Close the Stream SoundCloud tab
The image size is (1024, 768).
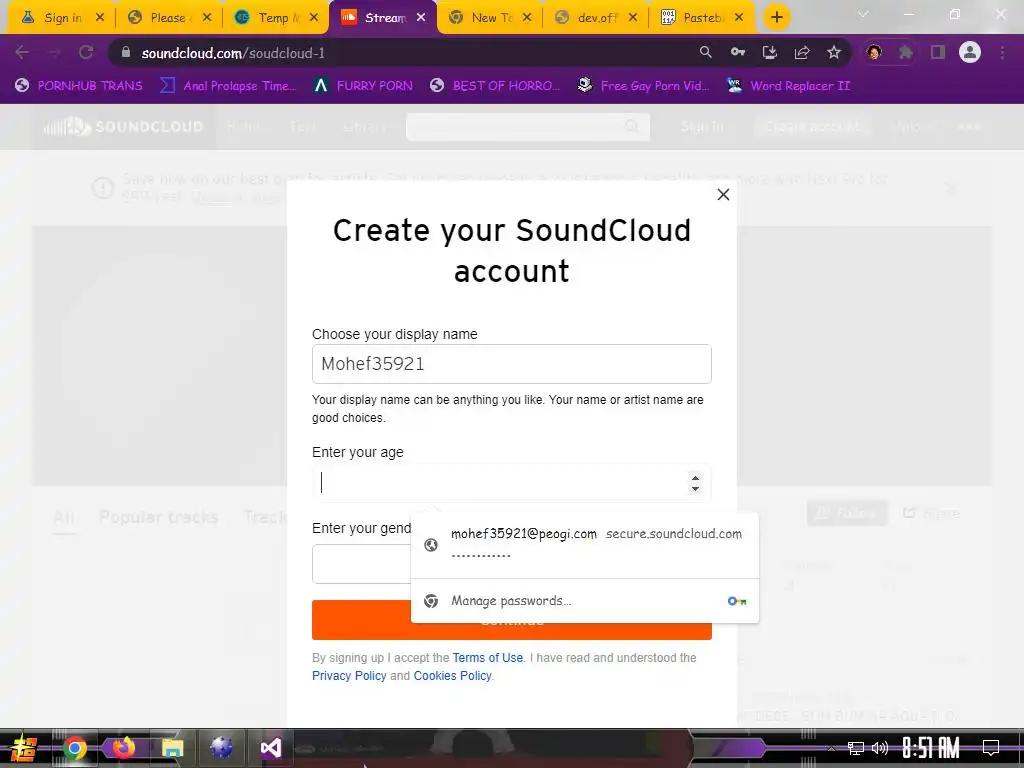click(421, 18)
